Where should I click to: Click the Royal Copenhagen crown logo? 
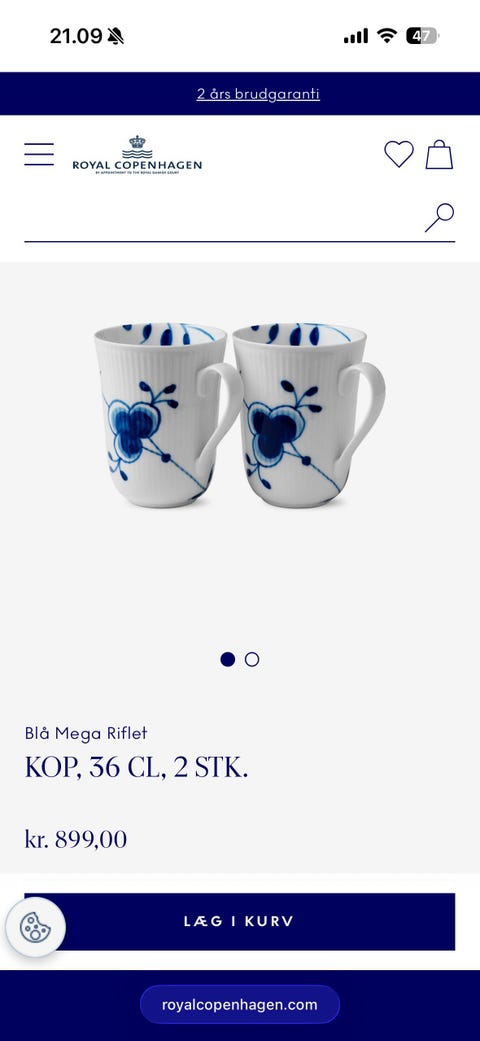pos(137,155)
